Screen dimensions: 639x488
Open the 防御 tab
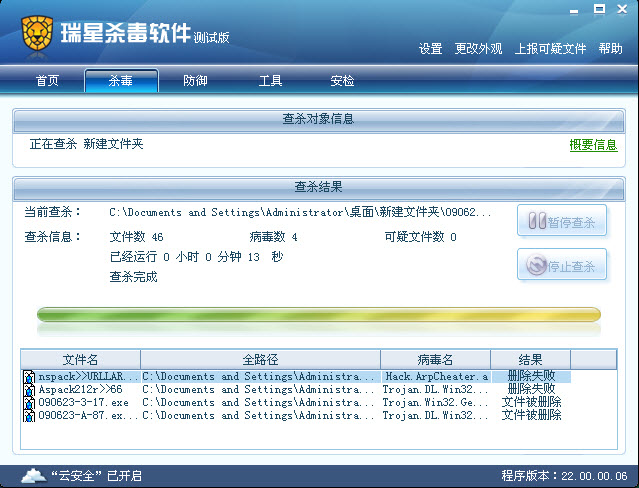[195, 80]
